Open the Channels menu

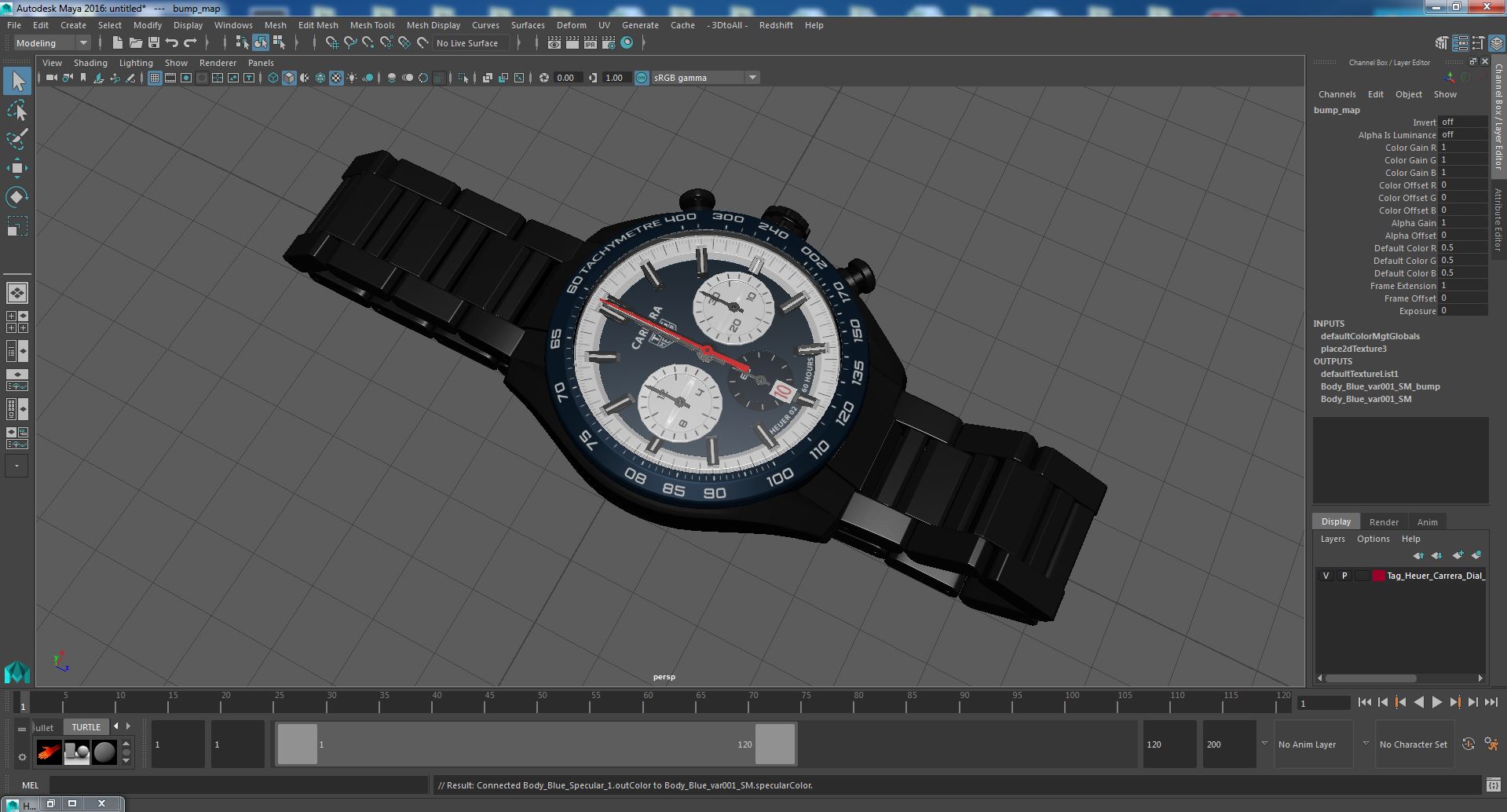[1337, 94]
